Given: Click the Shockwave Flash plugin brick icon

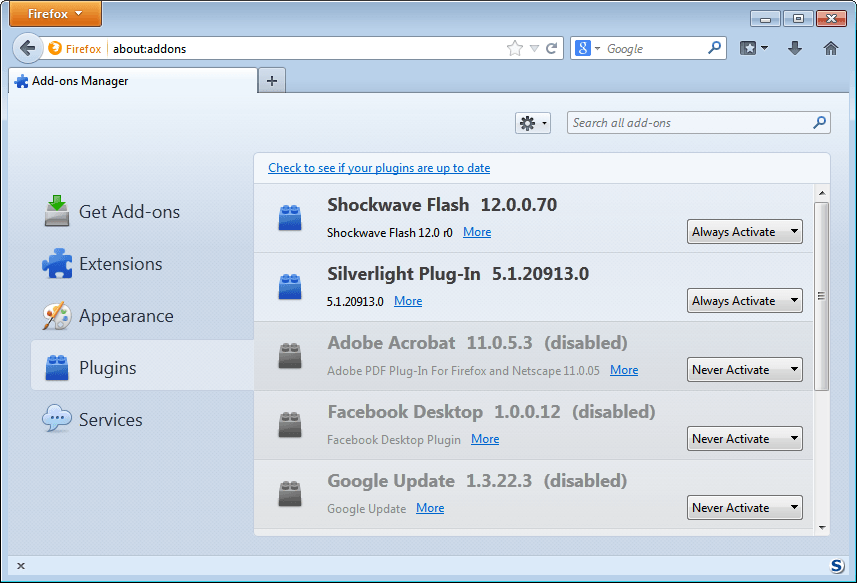Looking at the screenshot, I should (x=290, y=217).
